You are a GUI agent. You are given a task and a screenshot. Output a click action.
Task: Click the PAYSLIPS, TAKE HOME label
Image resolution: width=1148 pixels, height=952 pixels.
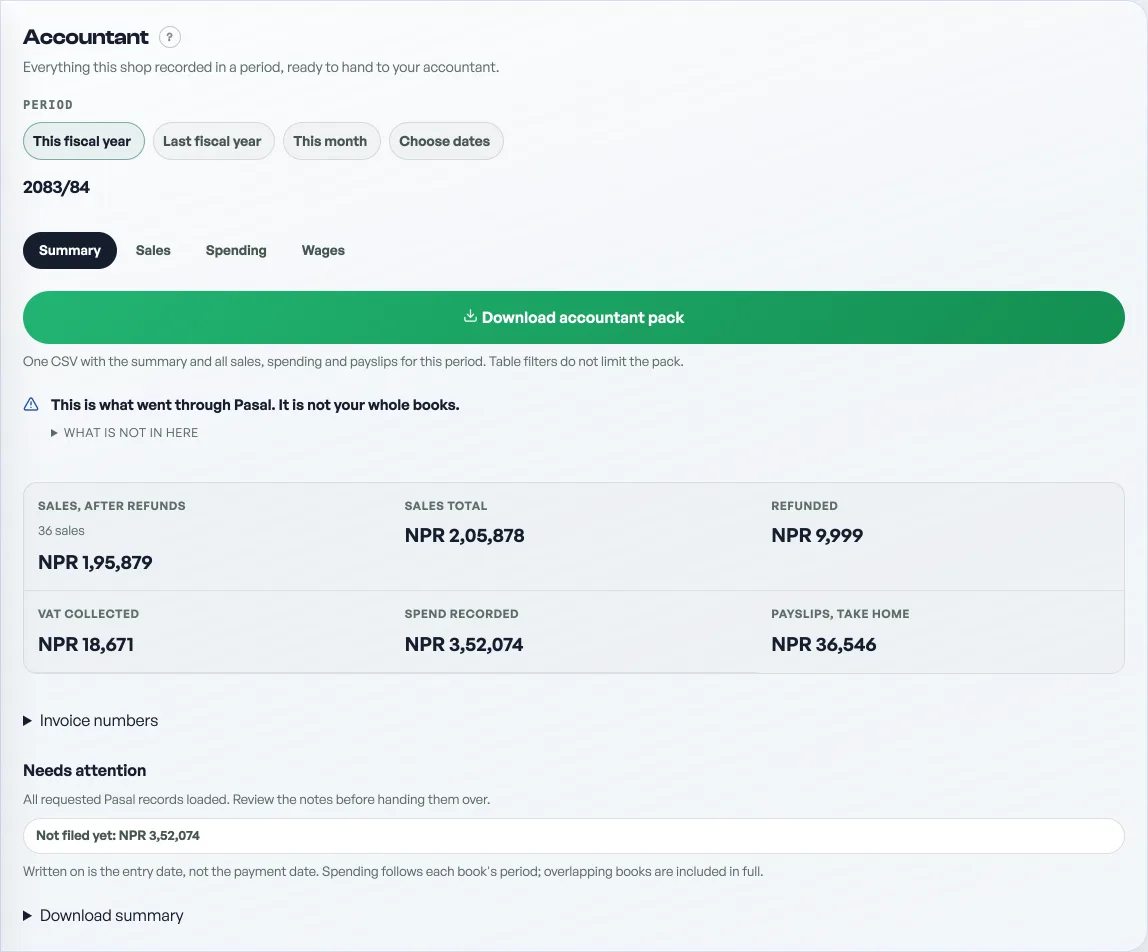coord(840,614)
